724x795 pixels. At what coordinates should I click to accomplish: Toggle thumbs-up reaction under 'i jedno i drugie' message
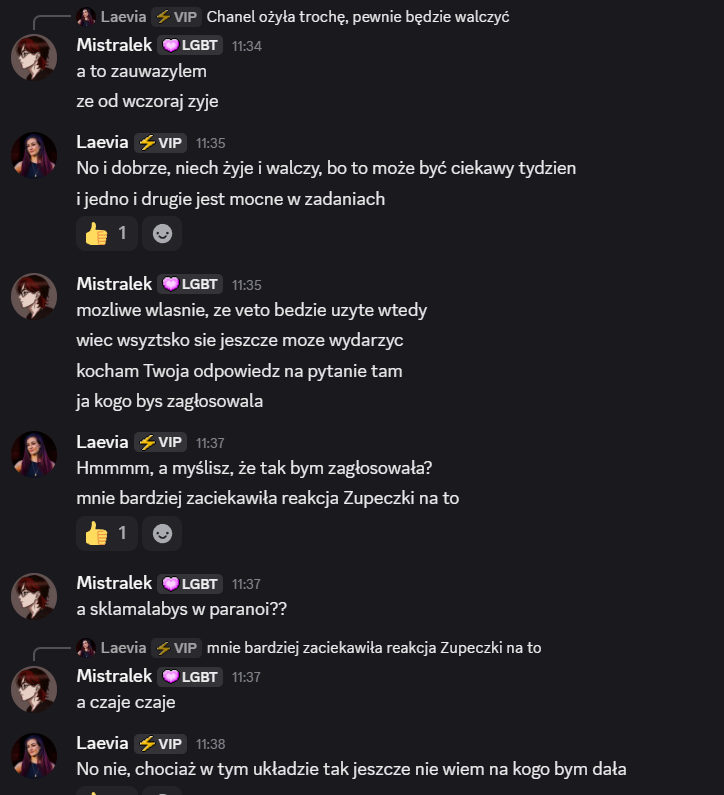pos(107,233)
